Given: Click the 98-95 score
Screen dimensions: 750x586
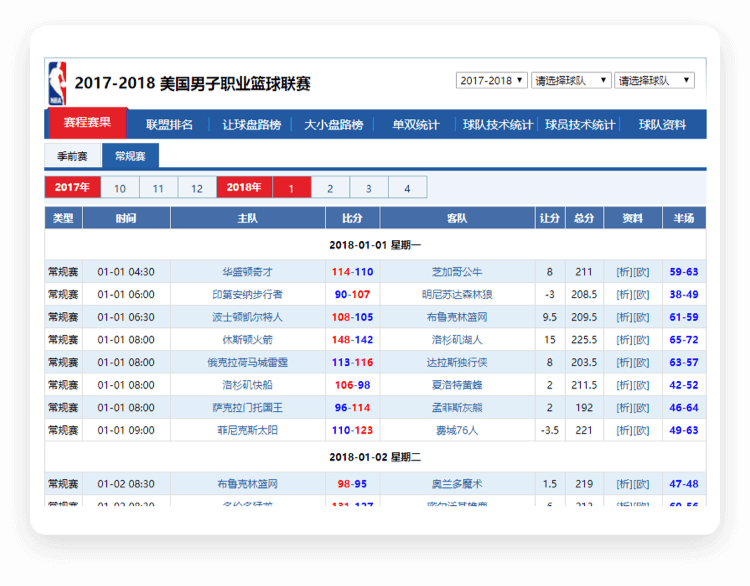Looking at the screenshot, I should click(353, 484).
